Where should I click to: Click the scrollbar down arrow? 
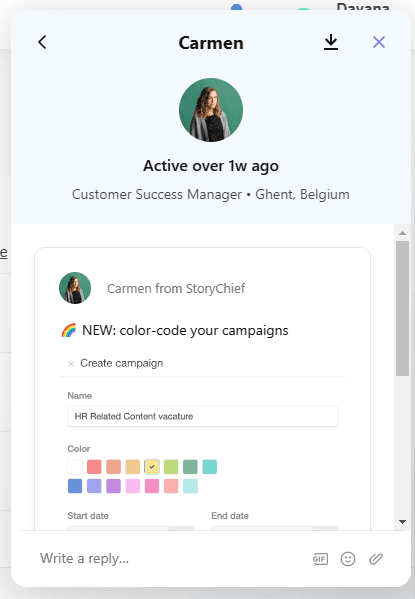click(x=402, y=521)
